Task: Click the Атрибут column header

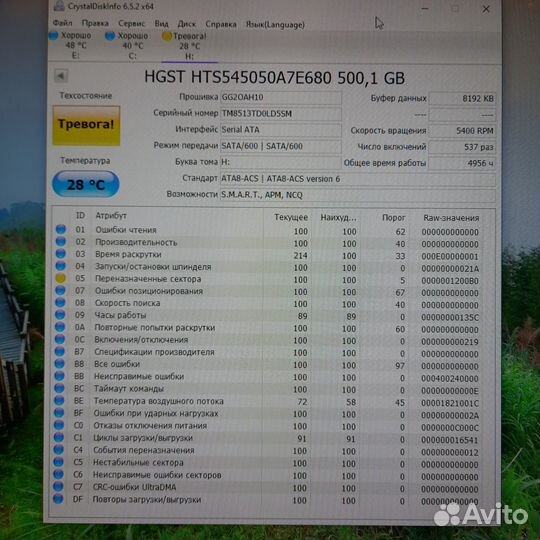Action: point(111,216)
